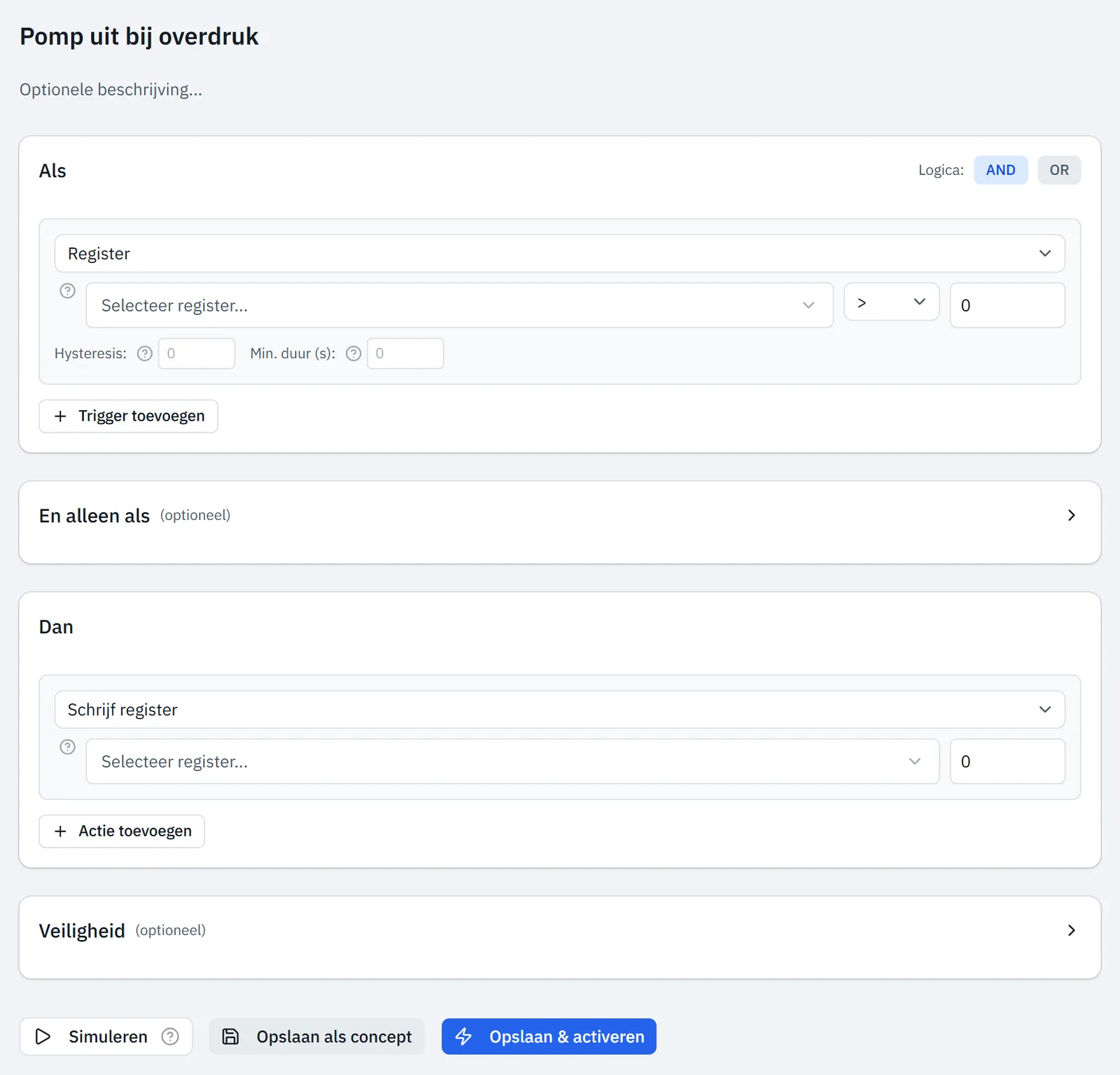1120x1075 pixels.
Task: Click the Simuleren help question icon
Action: [x=170, y=1037]
